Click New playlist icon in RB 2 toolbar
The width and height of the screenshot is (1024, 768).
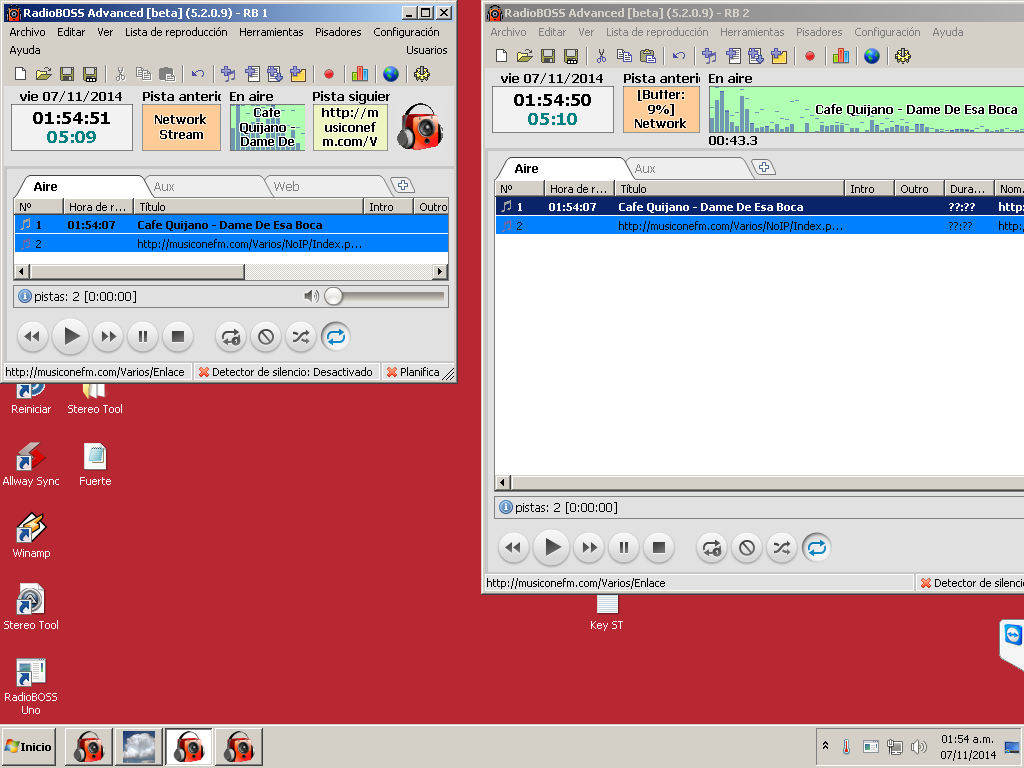pos(502,56)
